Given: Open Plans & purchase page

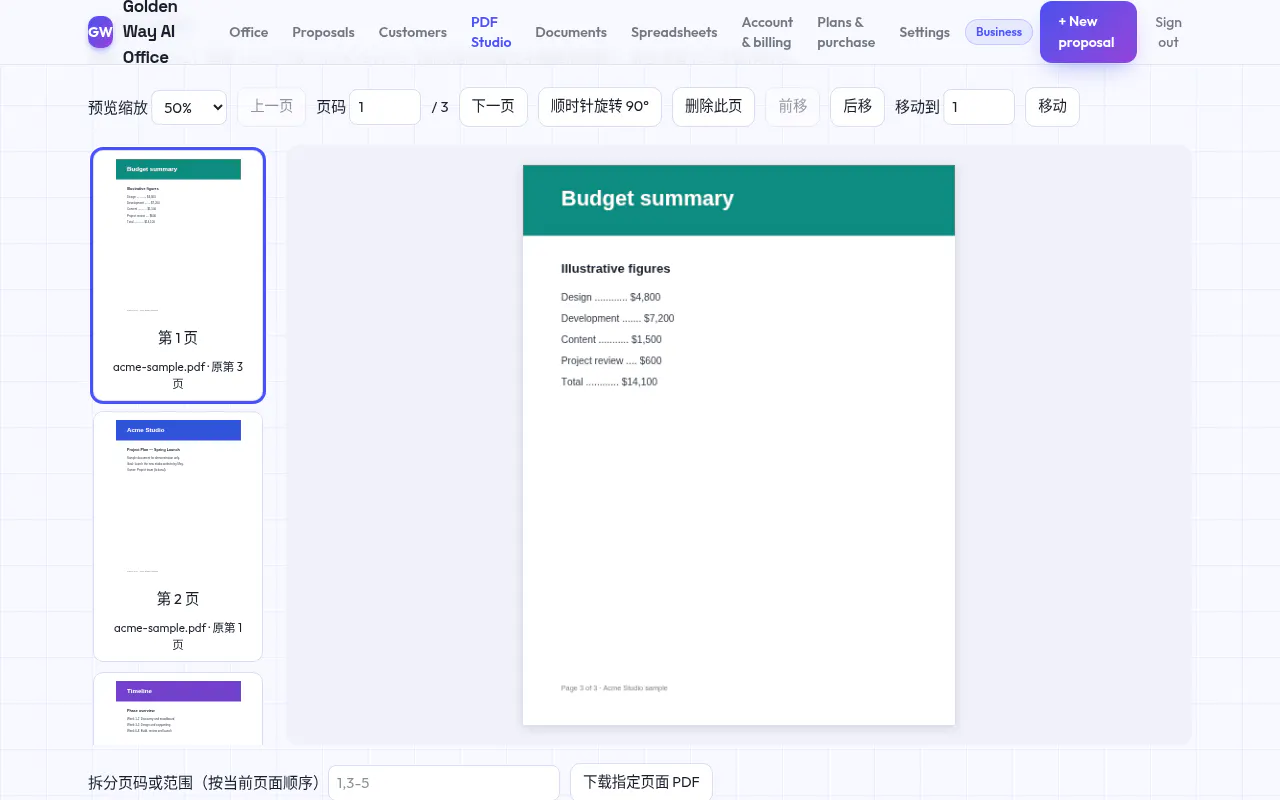Looking at the screenshot, I should pyautogui.click(x=846, y=32).
